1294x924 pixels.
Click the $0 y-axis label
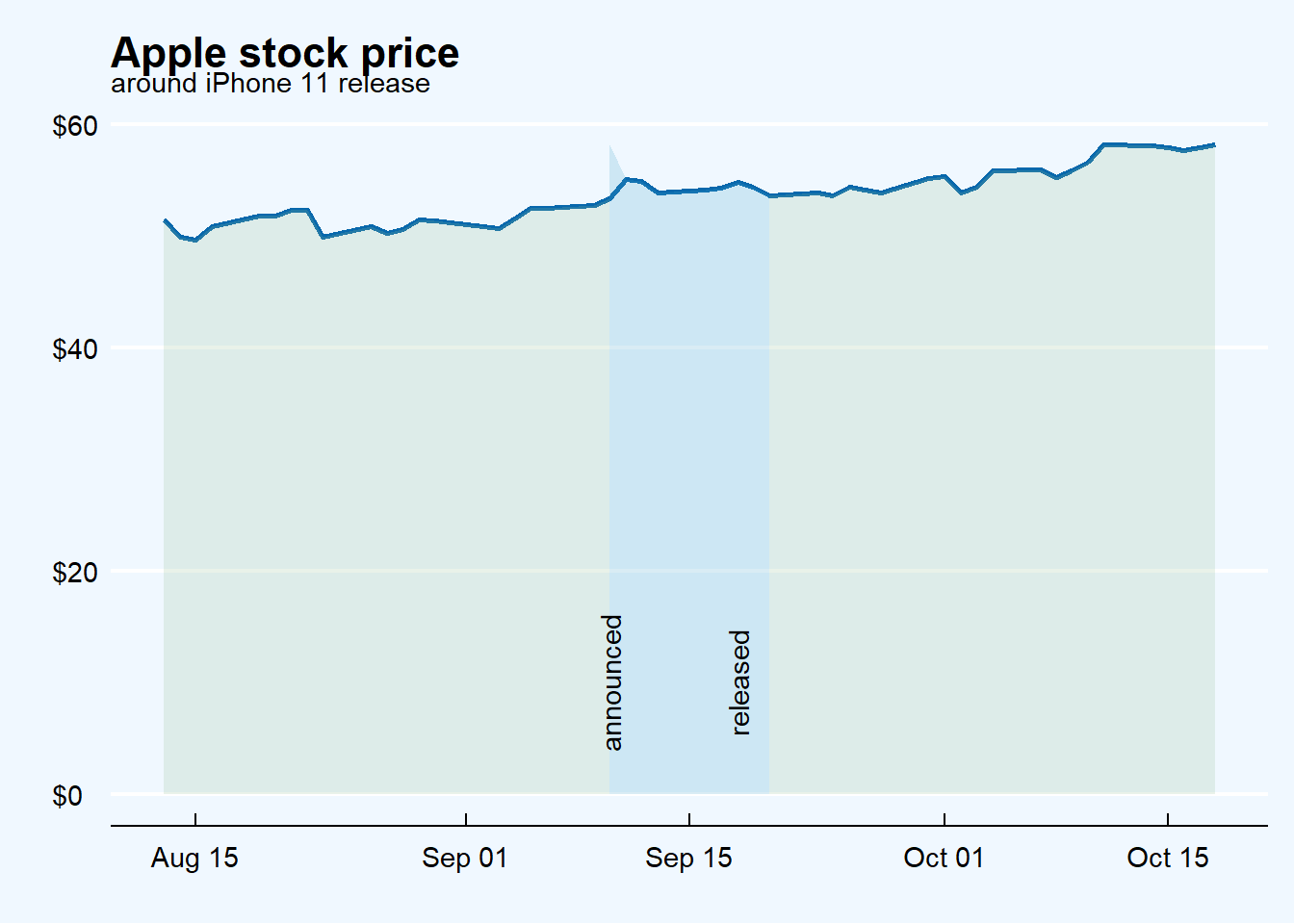(x=67, y=796)
